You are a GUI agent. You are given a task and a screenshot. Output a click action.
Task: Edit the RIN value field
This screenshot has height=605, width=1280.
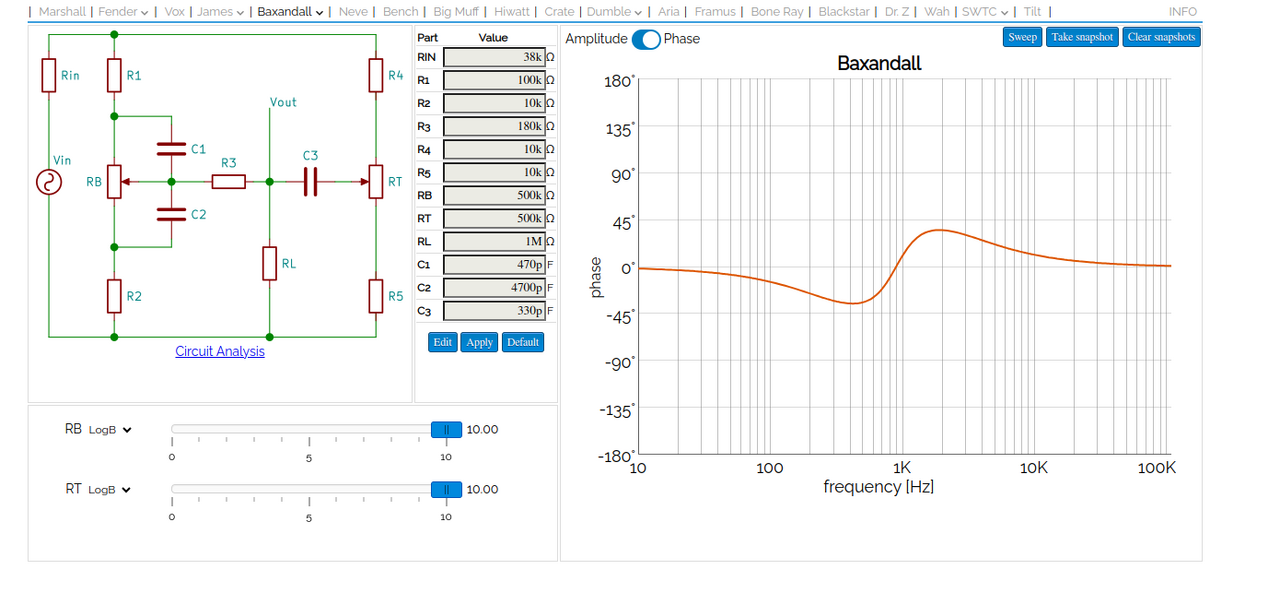pyautogui.click(x=494, y=57)
